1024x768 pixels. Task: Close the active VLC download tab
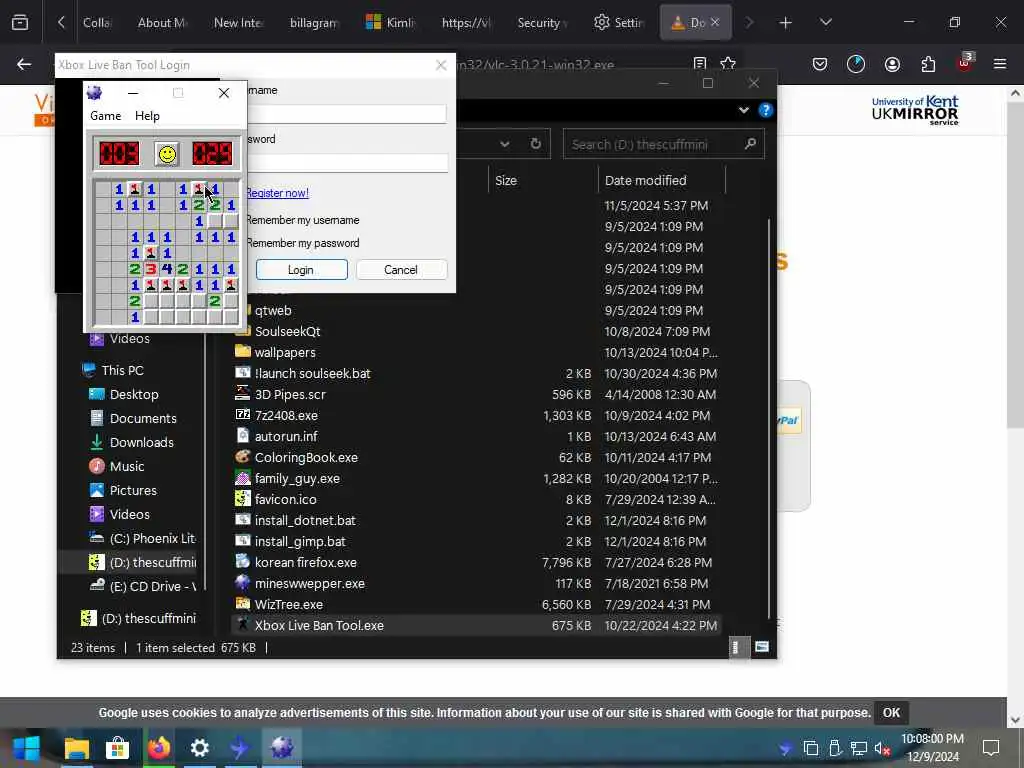click(x=715, y=22)
